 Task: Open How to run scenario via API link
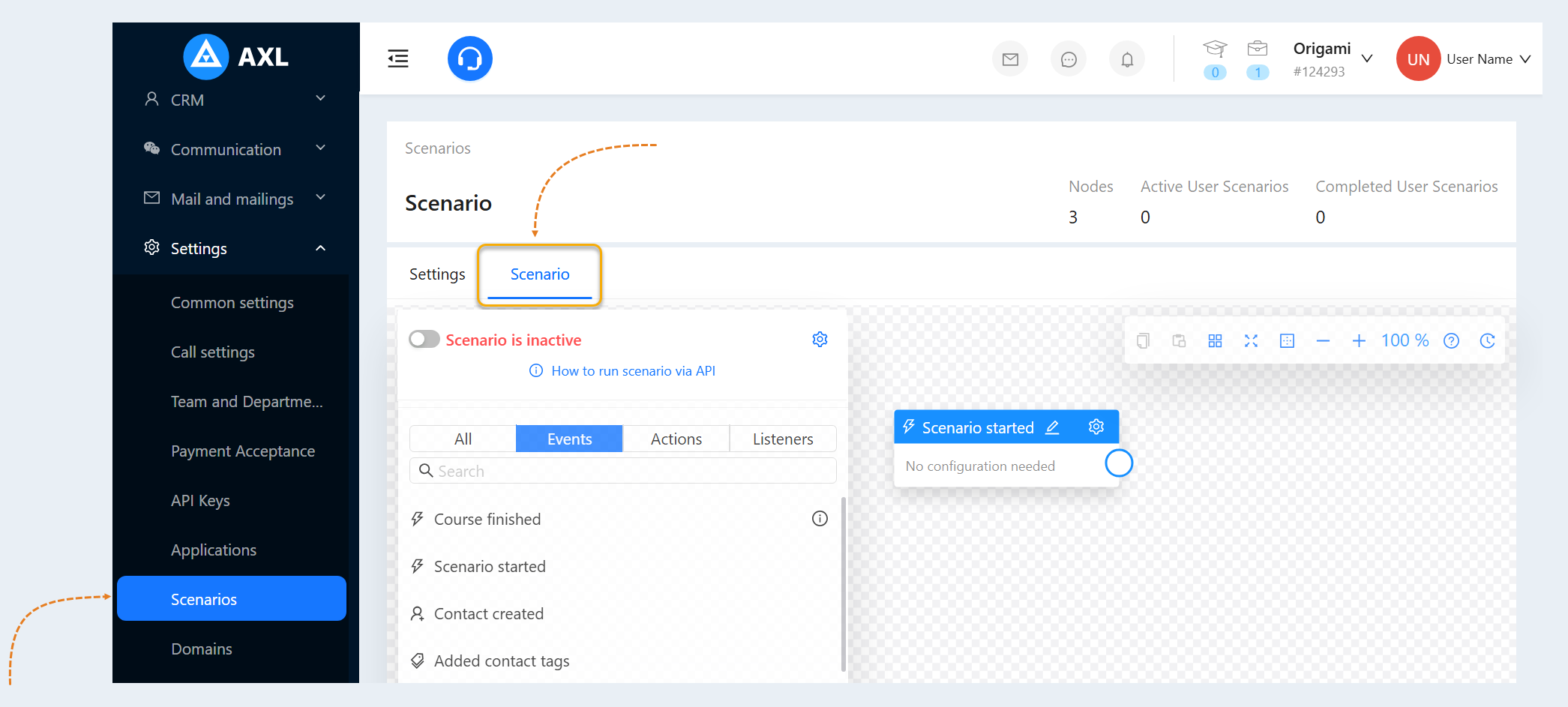622,371
